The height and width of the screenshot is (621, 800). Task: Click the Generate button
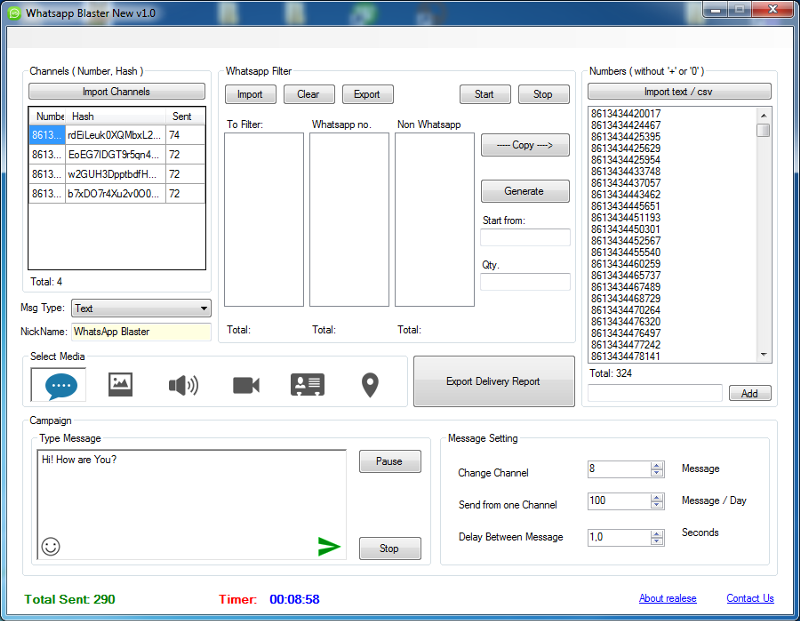click(x=525, y=191)
